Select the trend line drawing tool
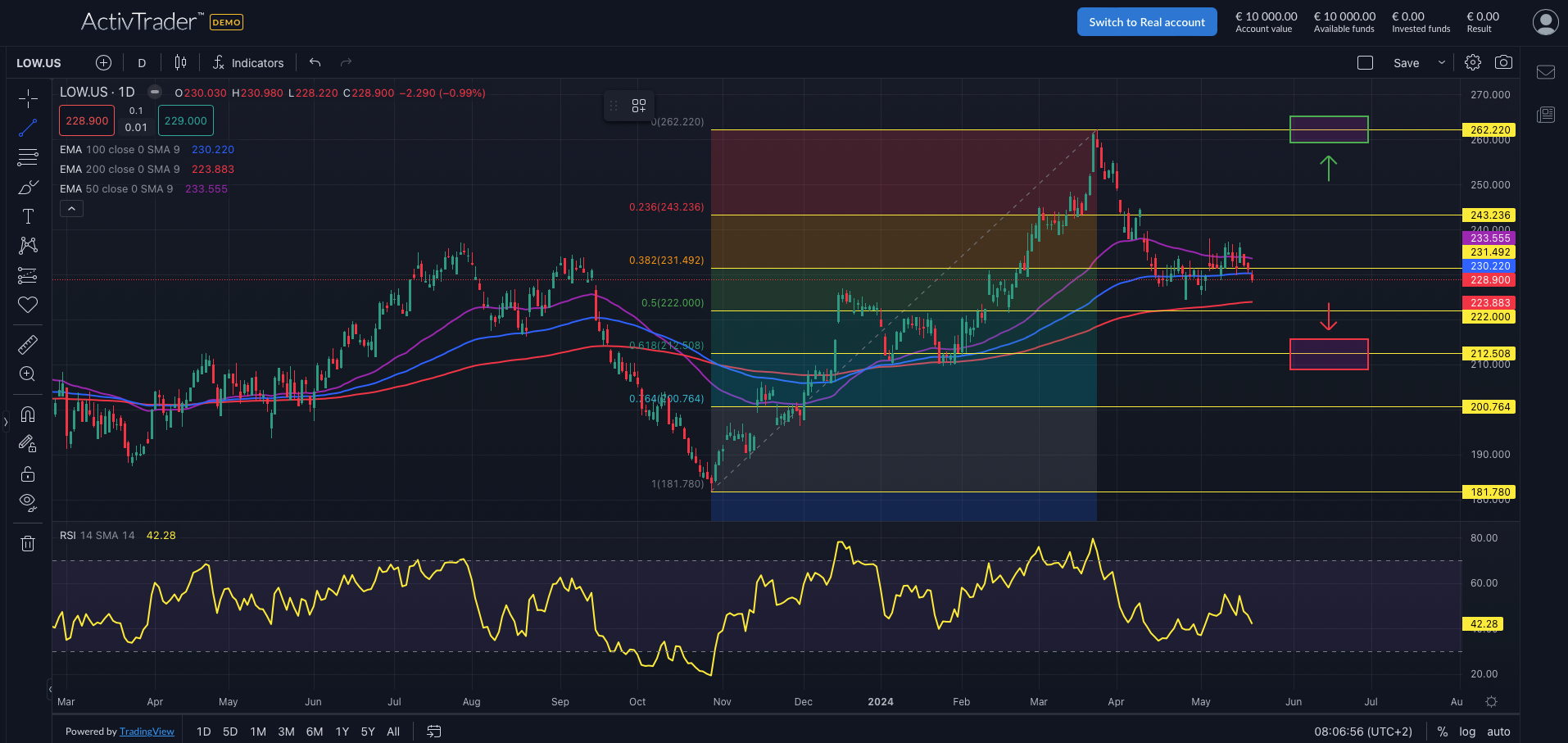 point(28,128)
